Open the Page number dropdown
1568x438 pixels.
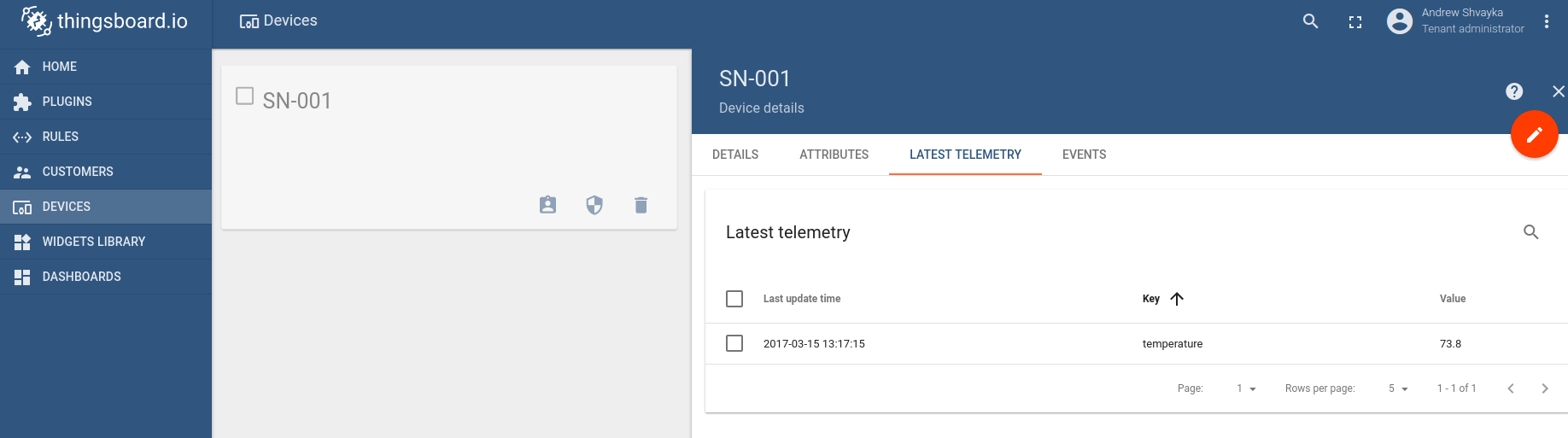click(1246, 388)
